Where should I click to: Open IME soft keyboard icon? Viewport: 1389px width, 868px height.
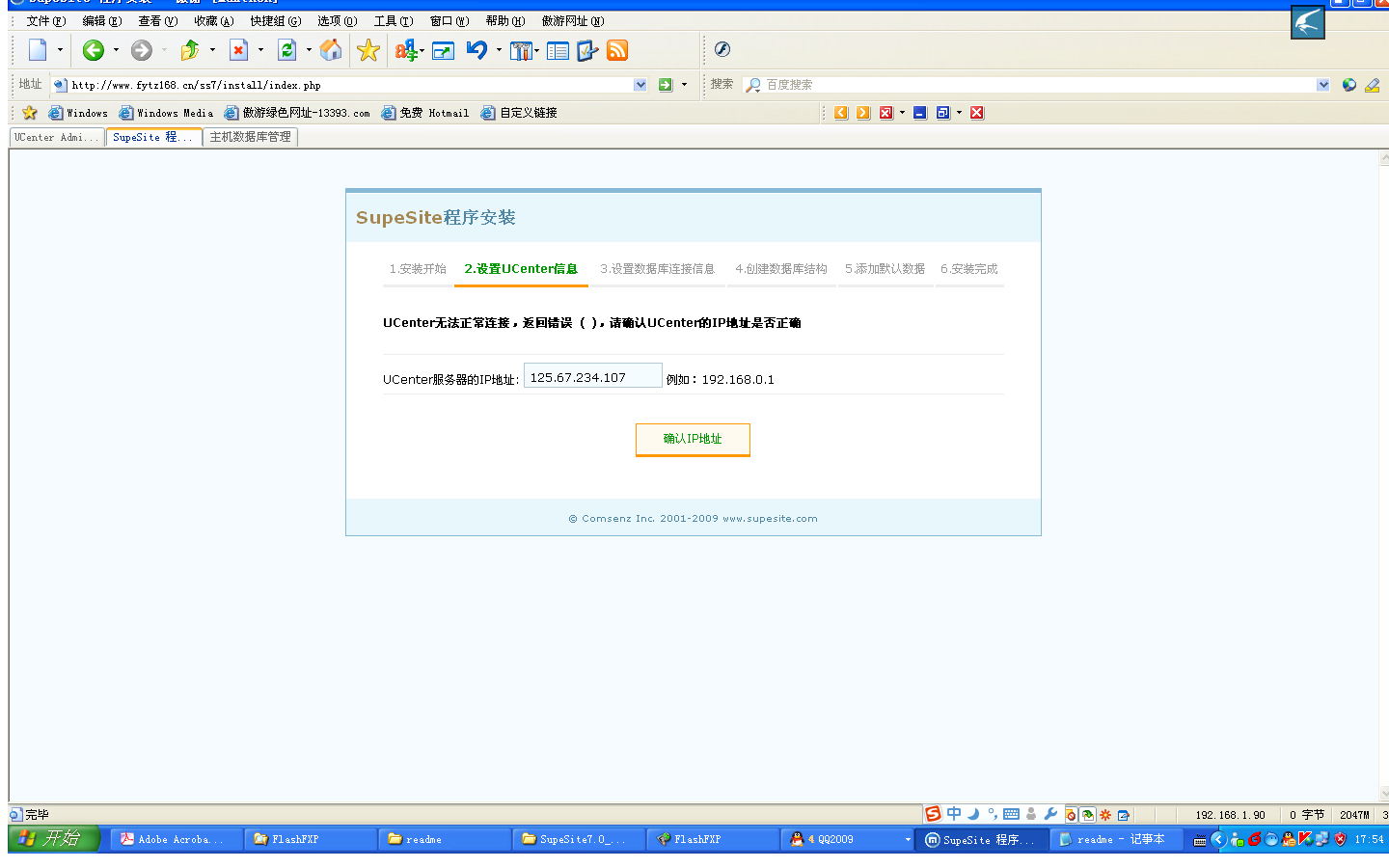coord(1011,814)
